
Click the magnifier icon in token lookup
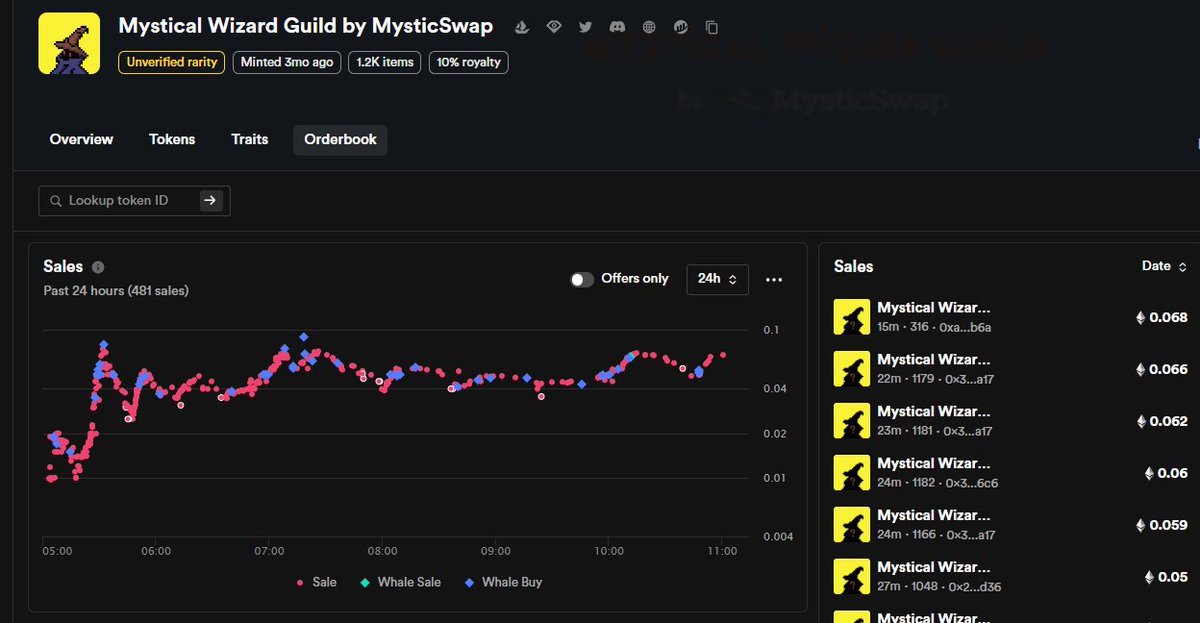coord(56,200)
